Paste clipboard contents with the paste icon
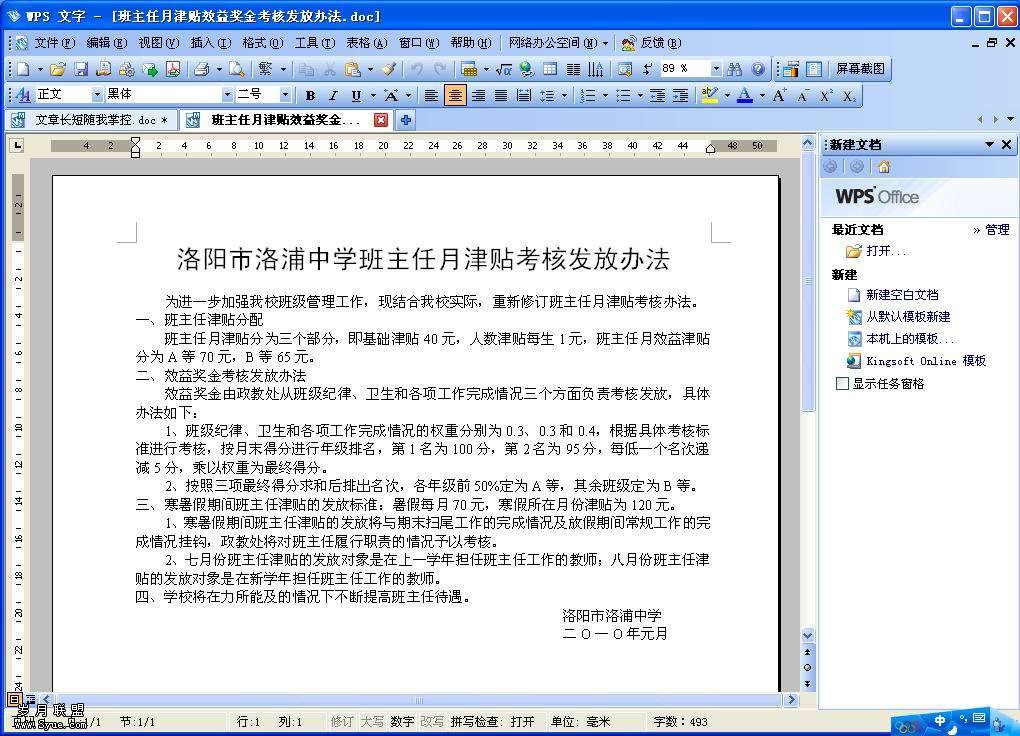The width and height of the screenshot is (1020, 736). (x=353, y=69)
